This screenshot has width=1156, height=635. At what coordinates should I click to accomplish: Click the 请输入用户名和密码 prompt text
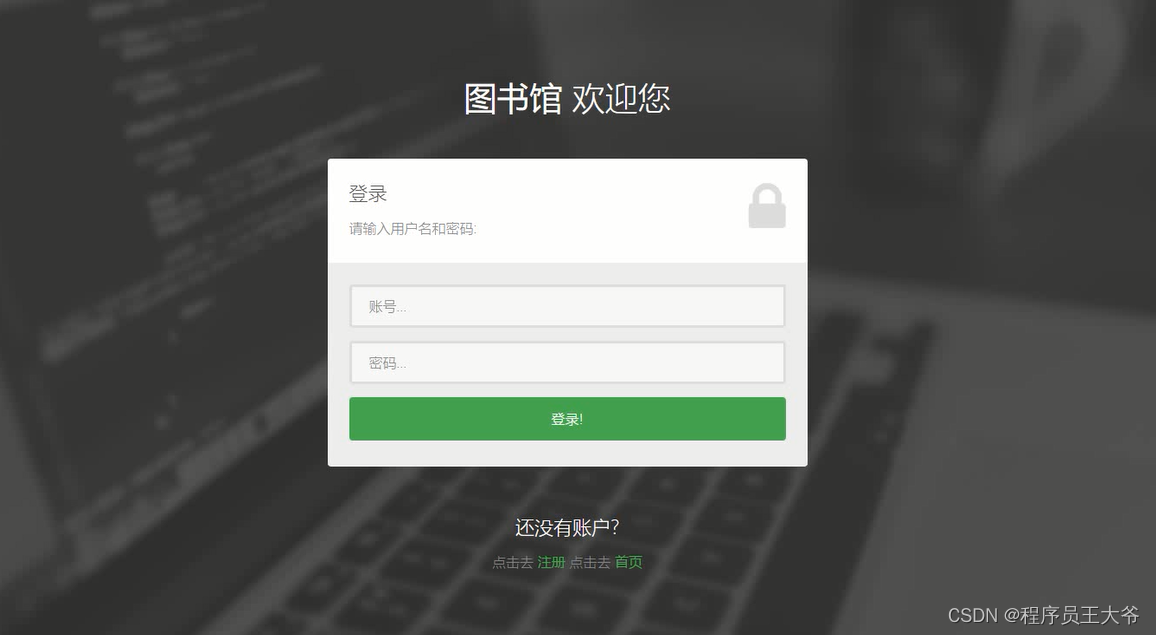pyautogui.click(x=413, y=229)
